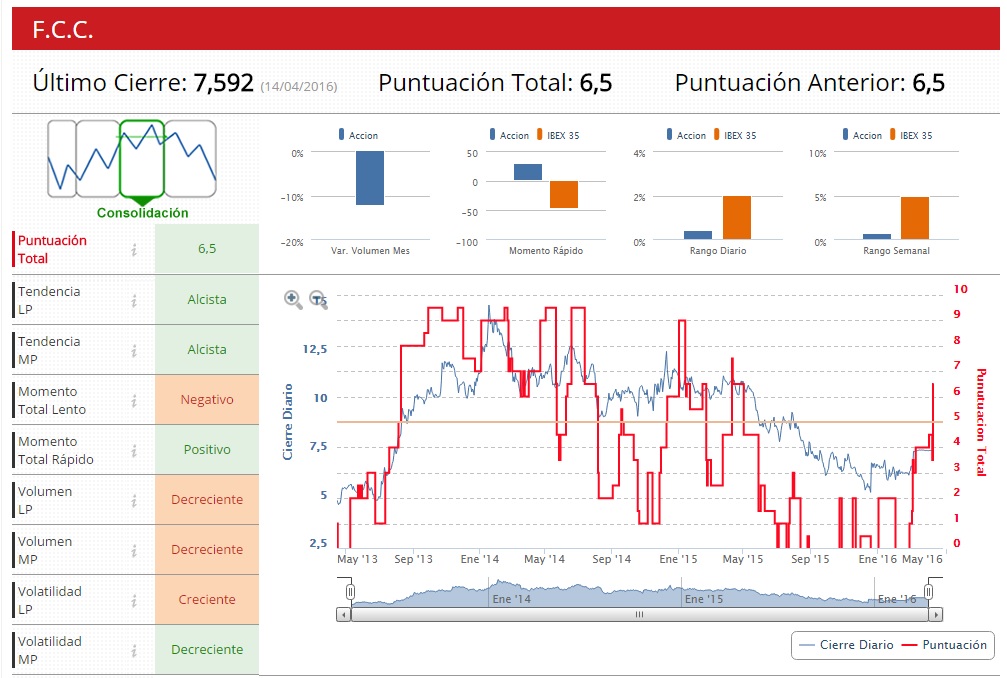Click the Último Cierre value 7,592

pos(223,83)
